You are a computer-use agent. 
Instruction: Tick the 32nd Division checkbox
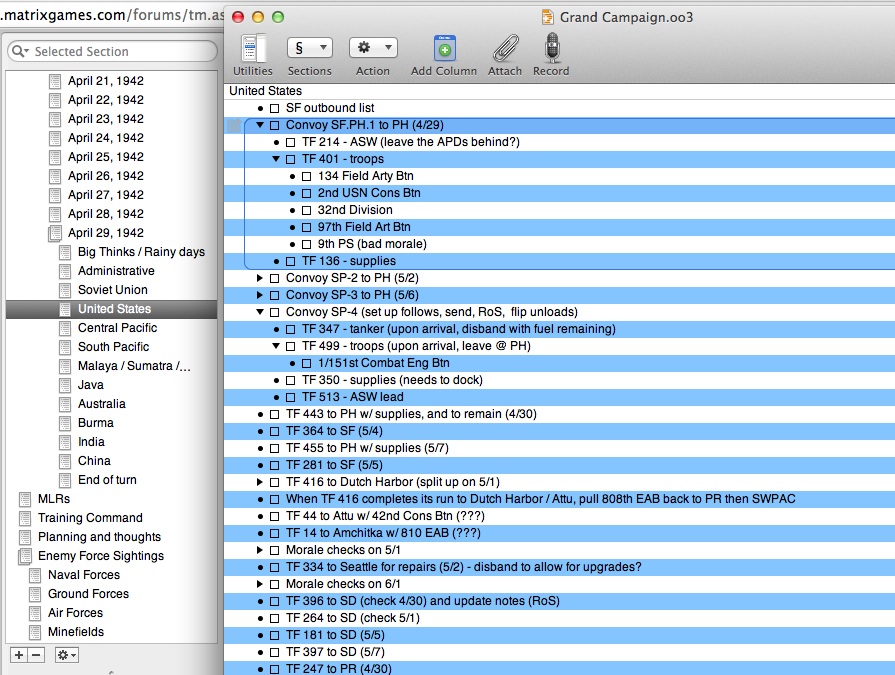click(307, 211)
